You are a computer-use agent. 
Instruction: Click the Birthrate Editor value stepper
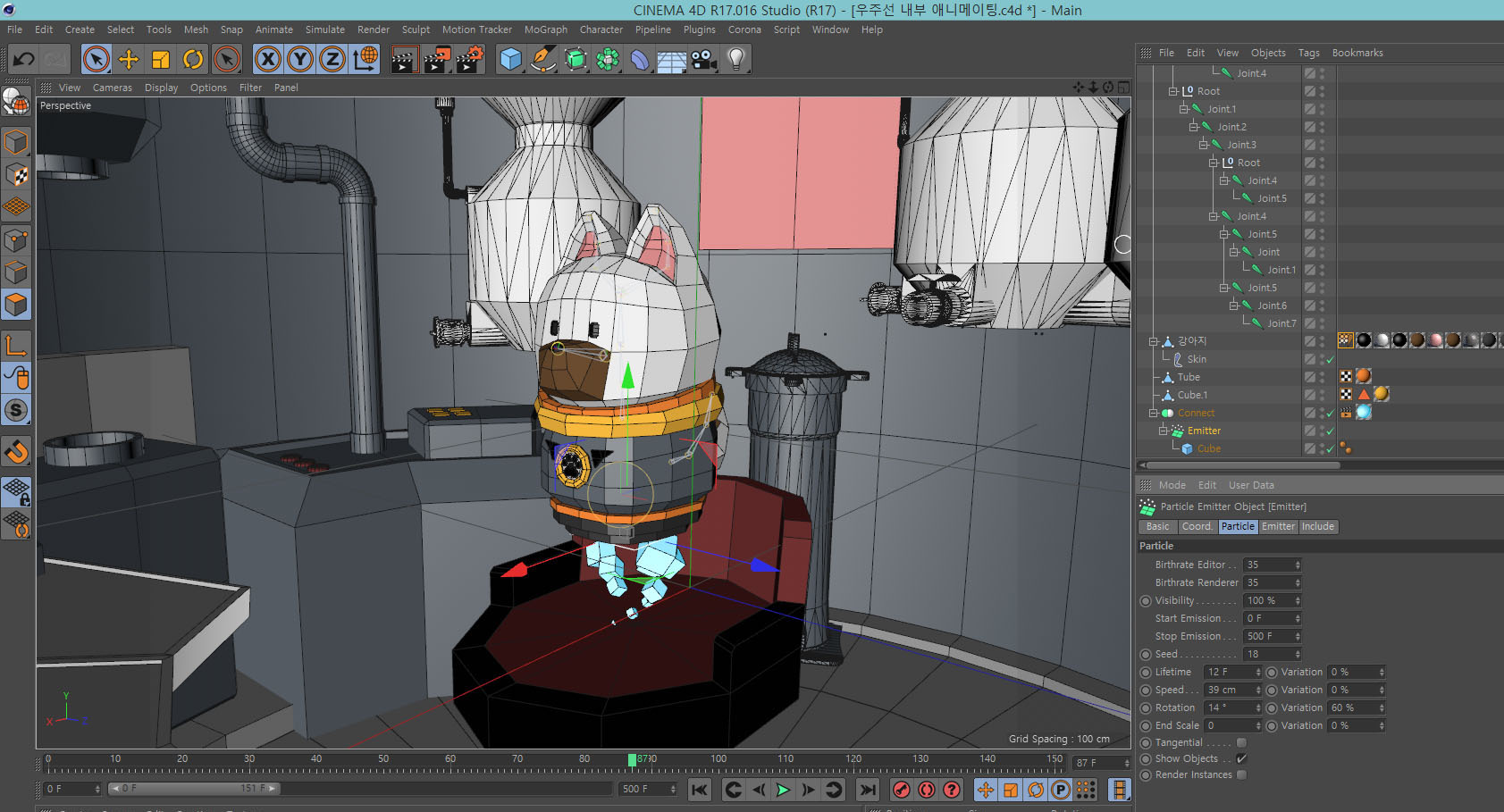pos(1298,565)
